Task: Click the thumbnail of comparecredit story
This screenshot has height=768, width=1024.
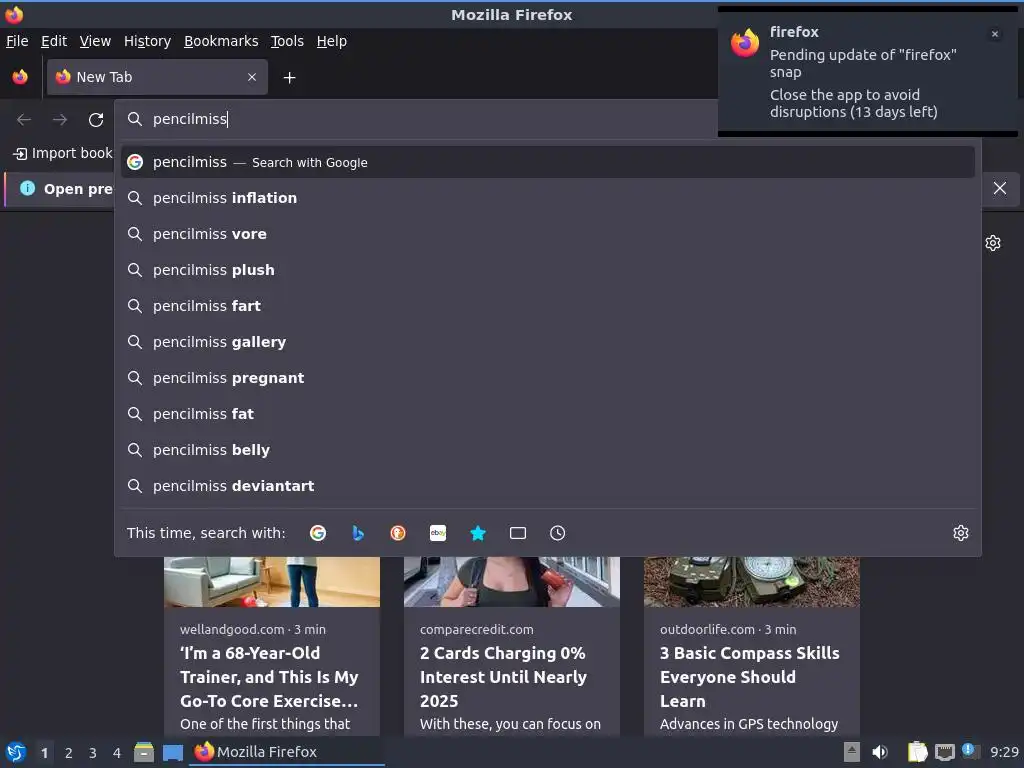Action: click(511, 582)
